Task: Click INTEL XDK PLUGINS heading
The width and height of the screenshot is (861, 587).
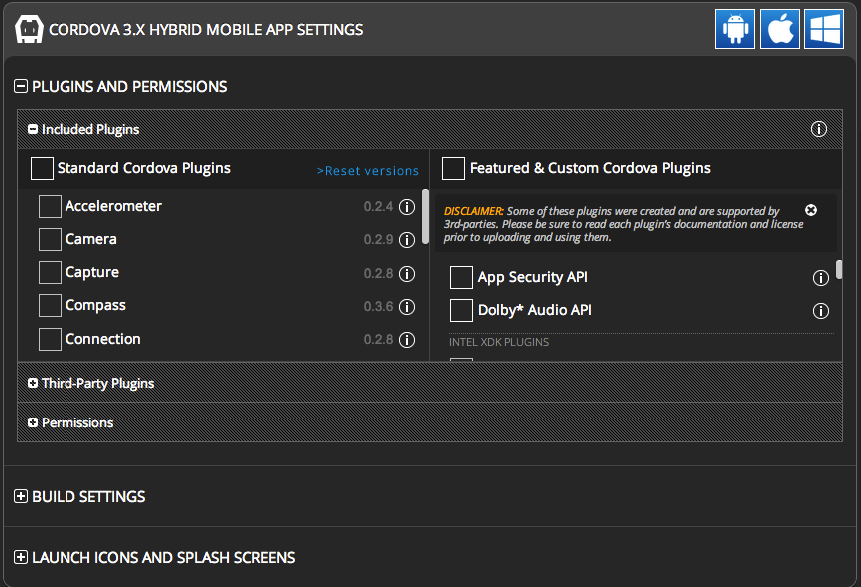Action: (499, 342)
